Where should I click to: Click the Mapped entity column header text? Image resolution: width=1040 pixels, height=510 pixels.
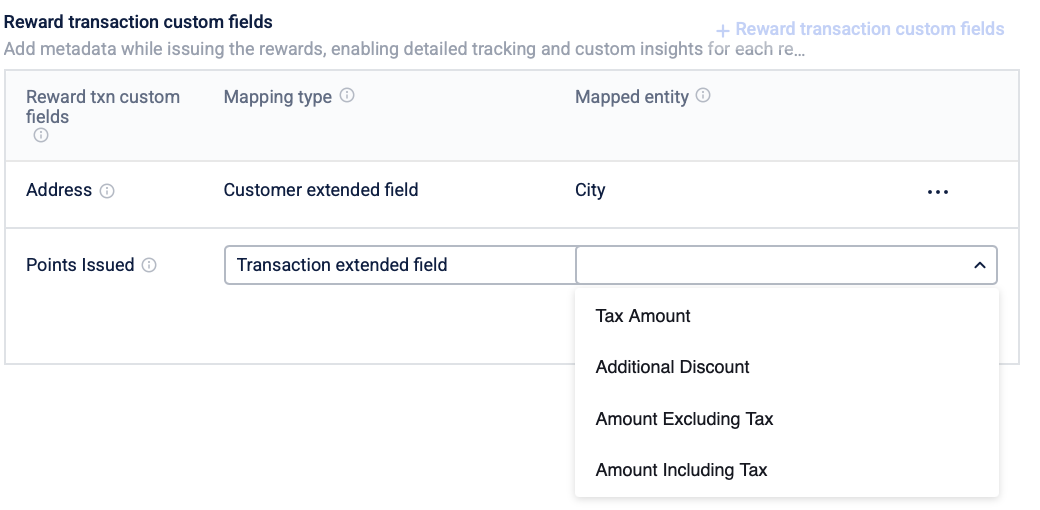[x=632, y=97]
